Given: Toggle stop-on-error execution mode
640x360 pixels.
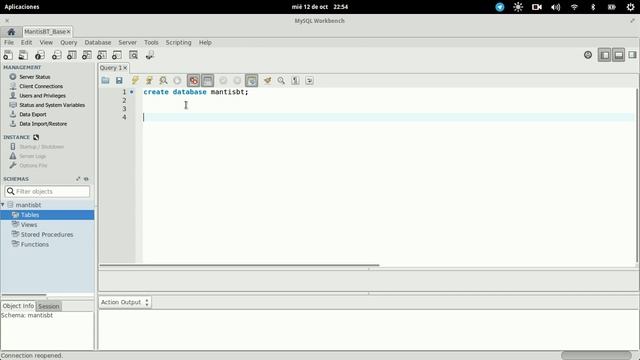Looking at the screenshot, I should pos(193,80).
